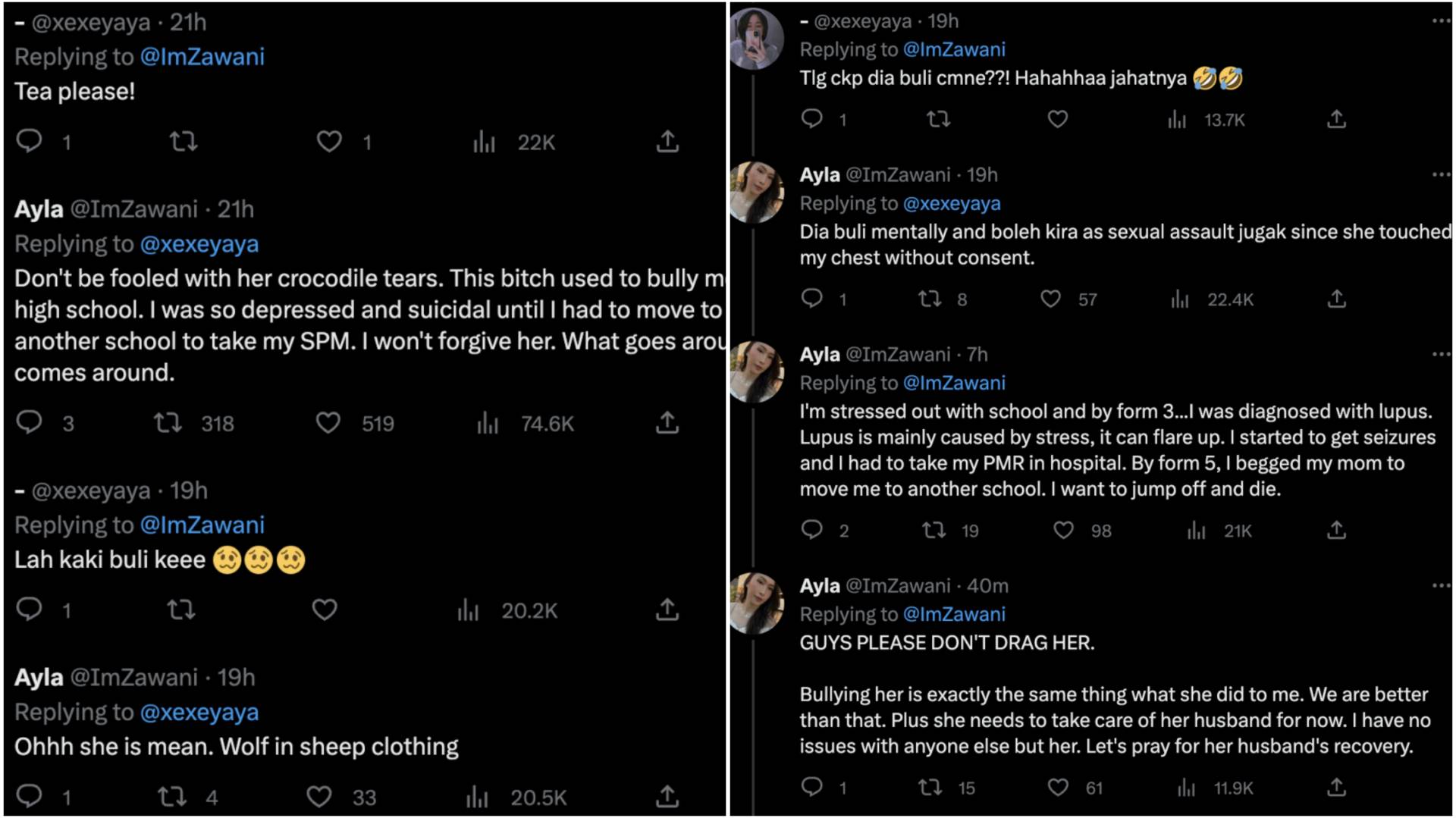Viewport: 1456px width, 818px height.
Task: Like the lupus diagnosis tweet
Action: click(1064, 530)
